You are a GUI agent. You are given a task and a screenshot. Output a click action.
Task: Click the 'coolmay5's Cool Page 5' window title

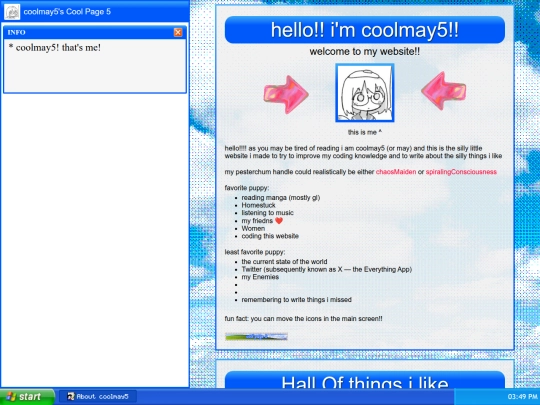pos(67,12)
